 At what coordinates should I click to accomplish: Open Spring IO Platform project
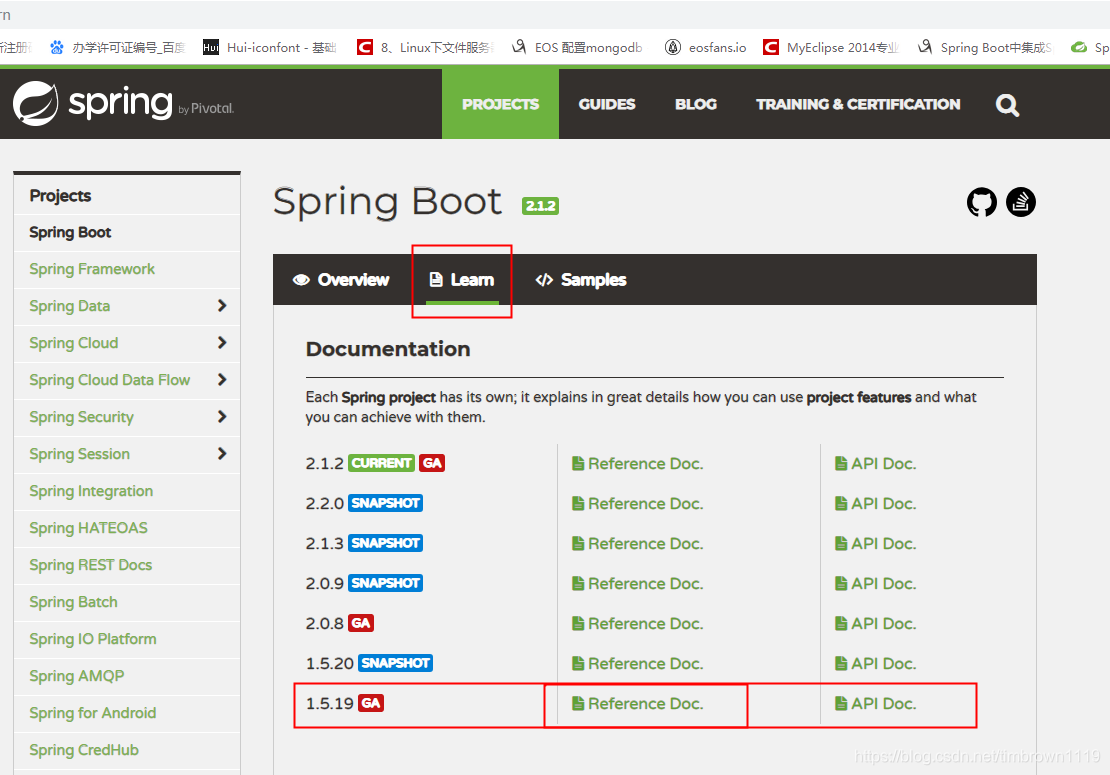[x=93, y=639]
